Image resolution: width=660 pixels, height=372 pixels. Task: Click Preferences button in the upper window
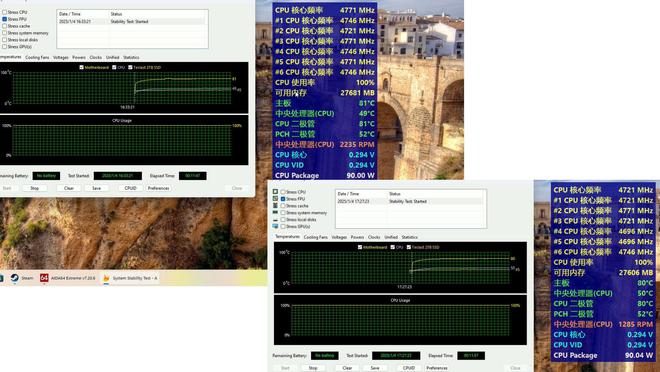pyautogui.click(x=158, y=188)
